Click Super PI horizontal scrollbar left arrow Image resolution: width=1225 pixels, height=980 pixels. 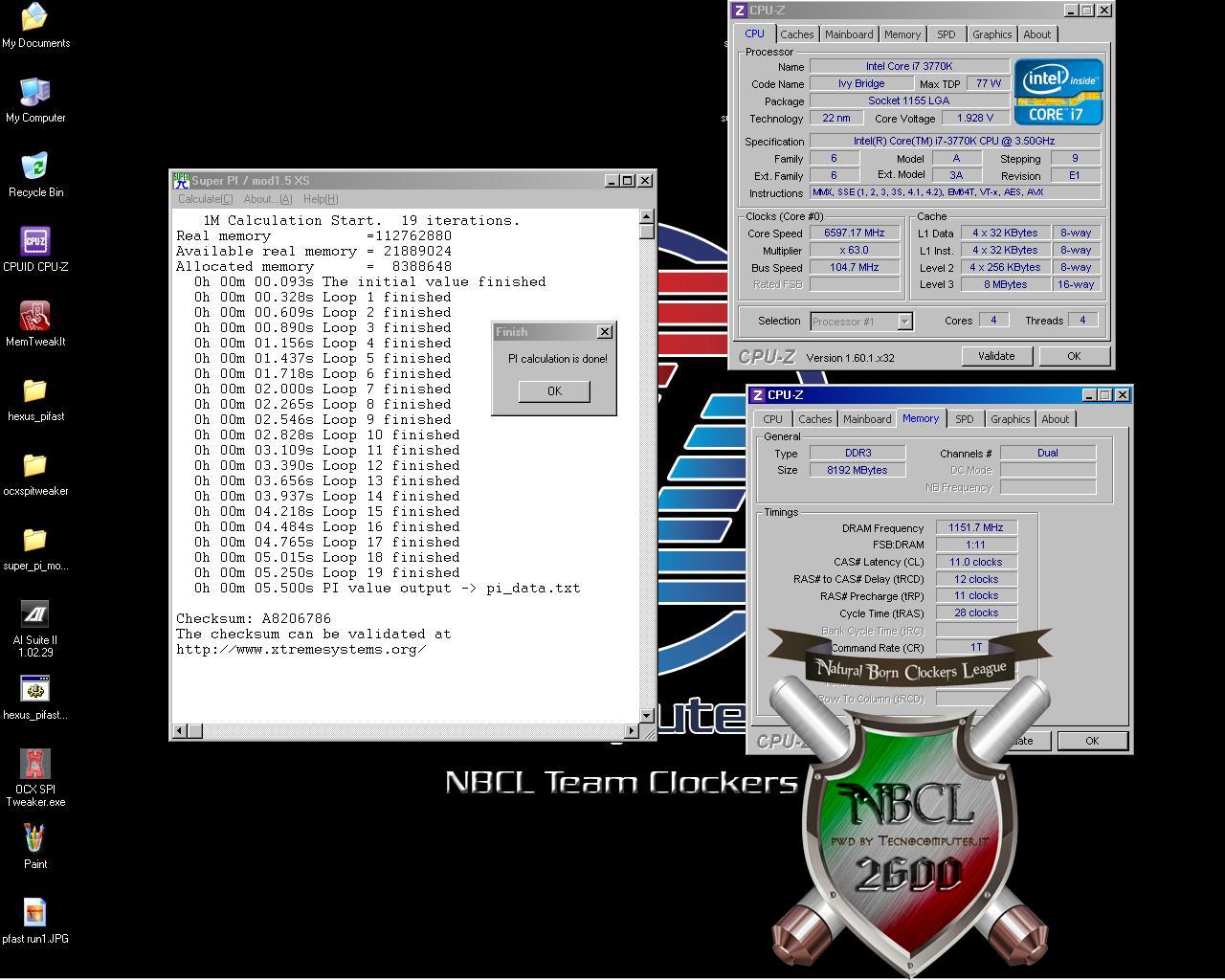tap(179, 731)
